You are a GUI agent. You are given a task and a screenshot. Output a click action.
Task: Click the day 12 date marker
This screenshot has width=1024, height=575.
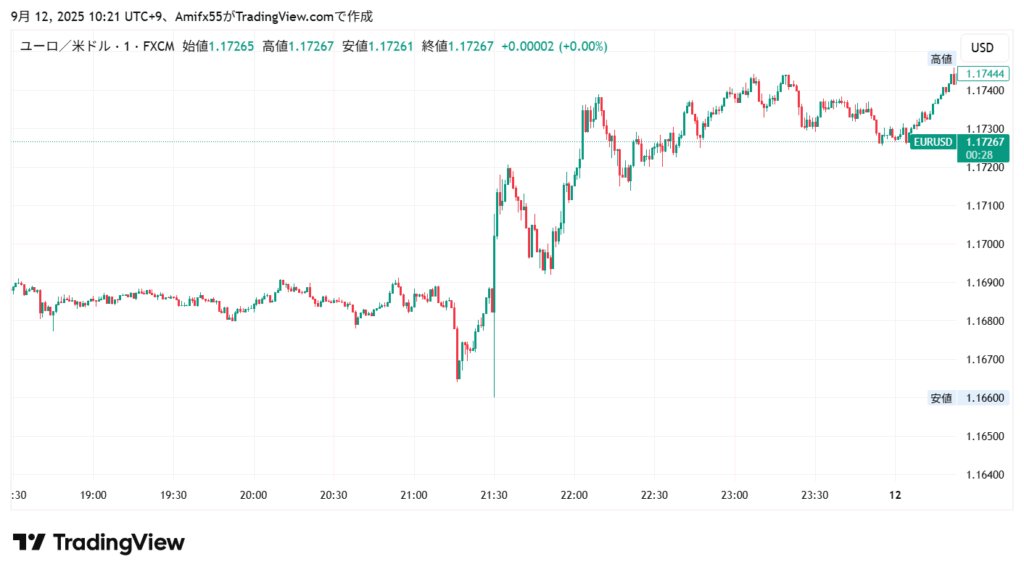pos(896,495)
